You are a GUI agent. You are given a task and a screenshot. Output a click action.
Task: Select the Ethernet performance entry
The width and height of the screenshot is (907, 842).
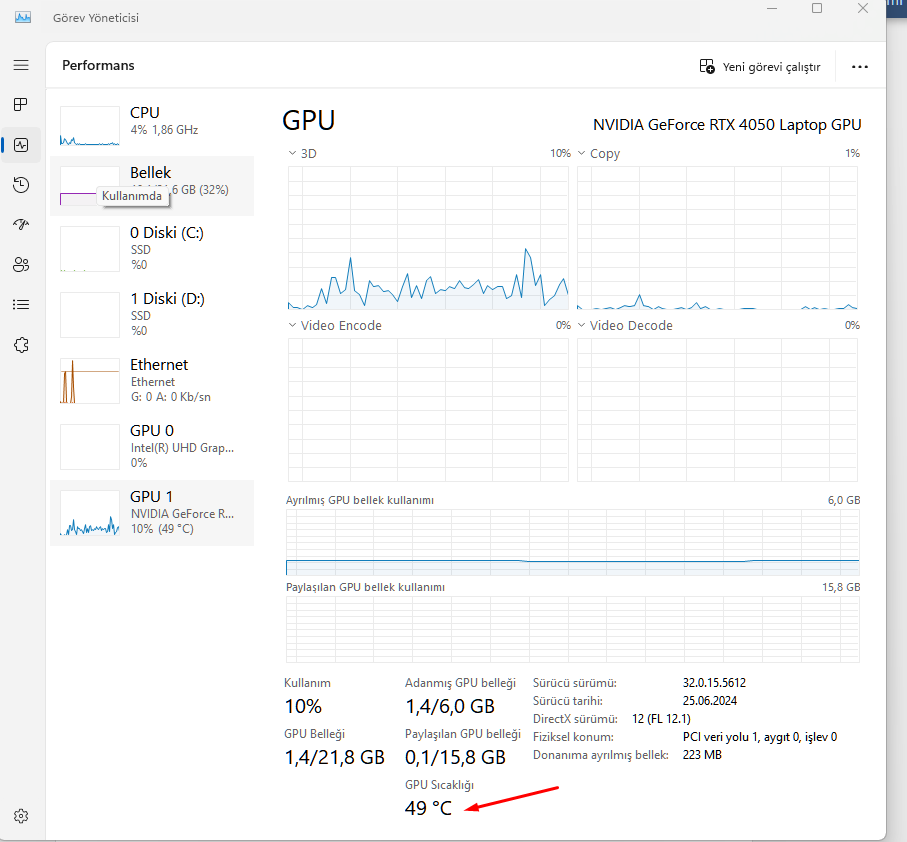click(x=152, y=378)
